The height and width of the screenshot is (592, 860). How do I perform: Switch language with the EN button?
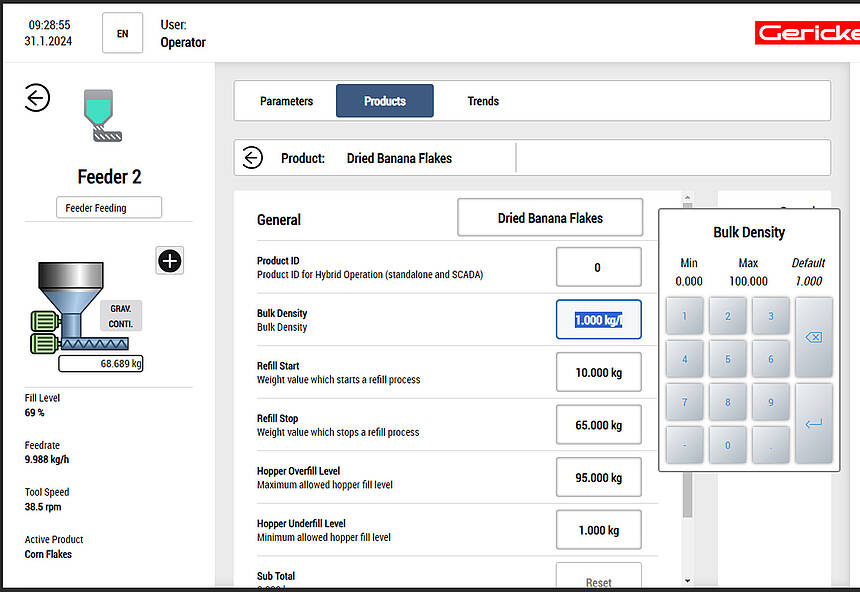coord(122,33)
